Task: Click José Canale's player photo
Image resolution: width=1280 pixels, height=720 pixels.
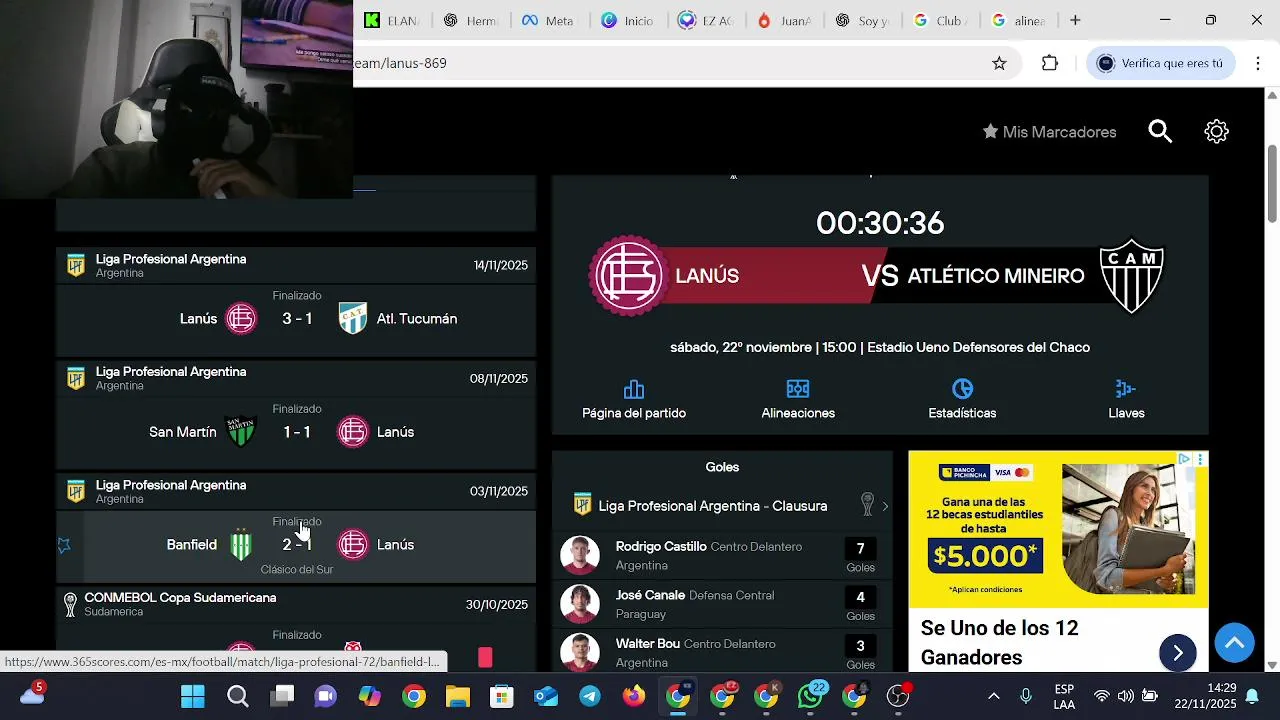Action: tap(580, 604)
